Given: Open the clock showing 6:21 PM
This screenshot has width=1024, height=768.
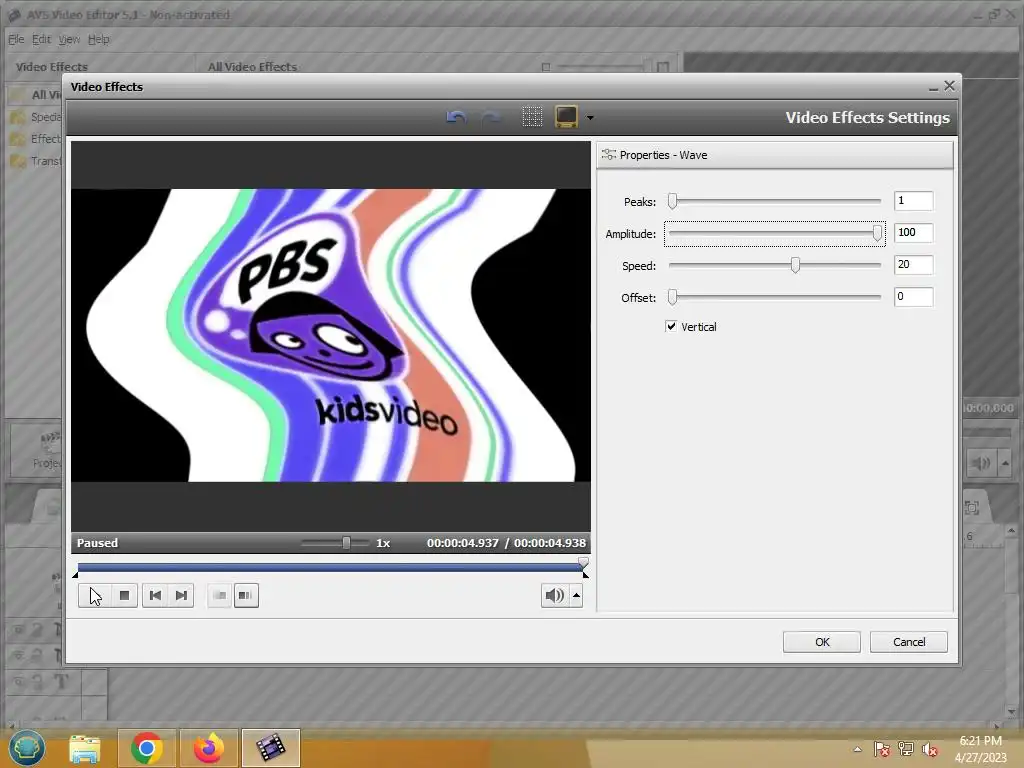Looking at the screenshot, I should (980, 749).
